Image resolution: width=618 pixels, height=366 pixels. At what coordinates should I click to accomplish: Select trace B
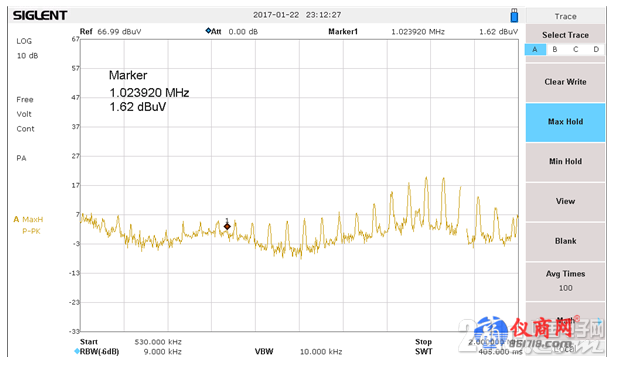coord(555,49)
